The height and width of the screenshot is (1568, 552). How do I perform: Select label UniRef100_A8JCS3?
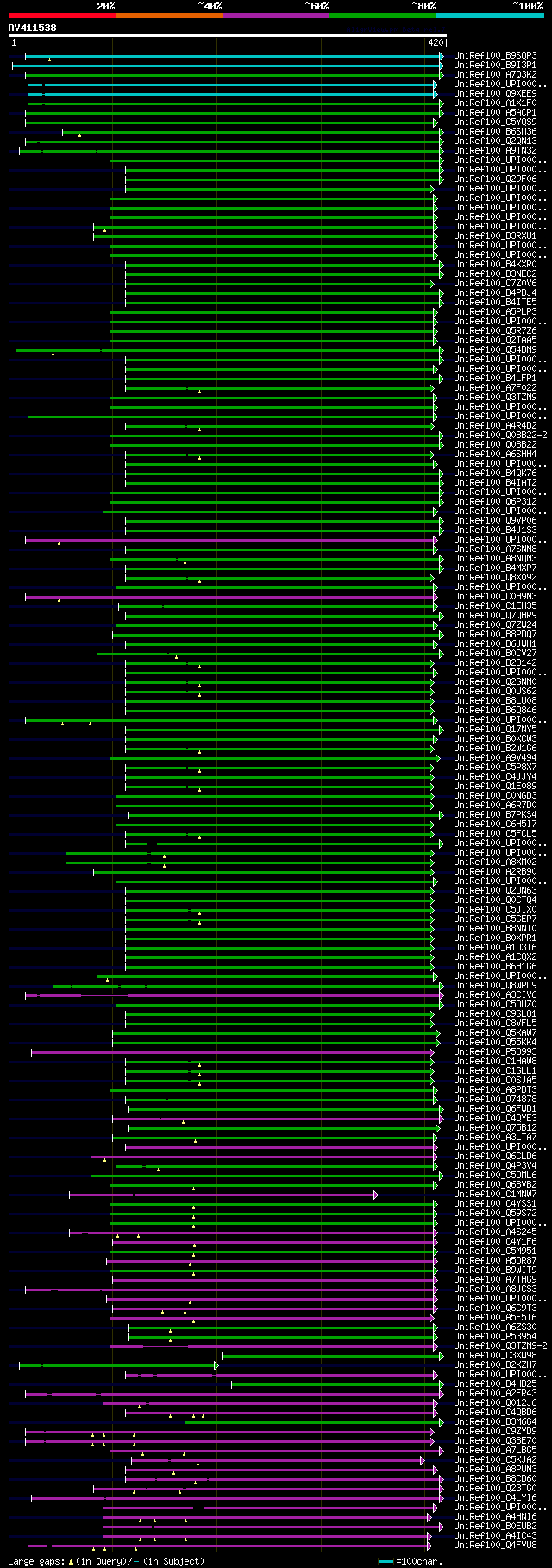[495, 1289]
